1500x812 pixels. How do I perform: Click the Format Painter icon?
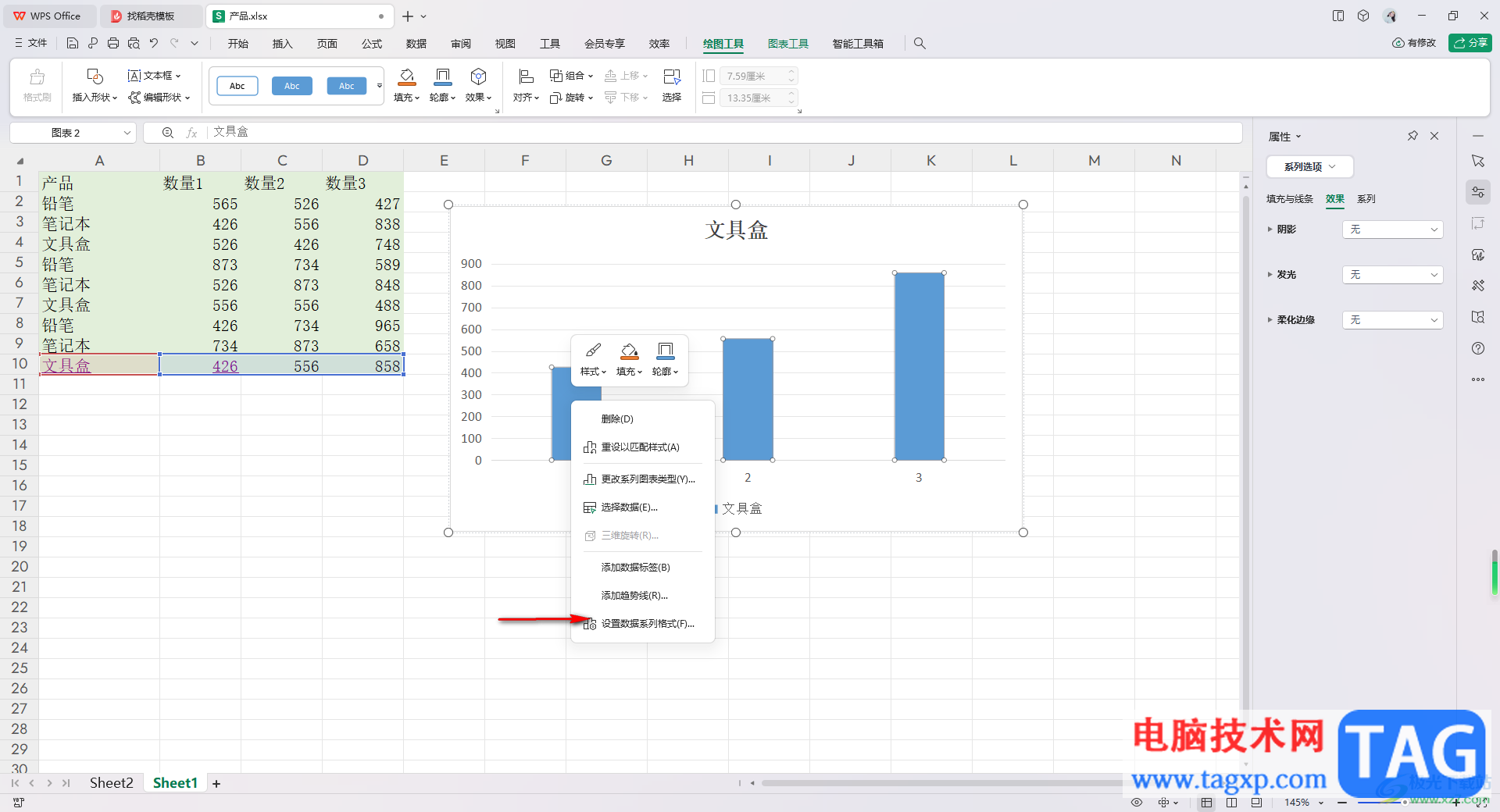(x=37, y=77)
